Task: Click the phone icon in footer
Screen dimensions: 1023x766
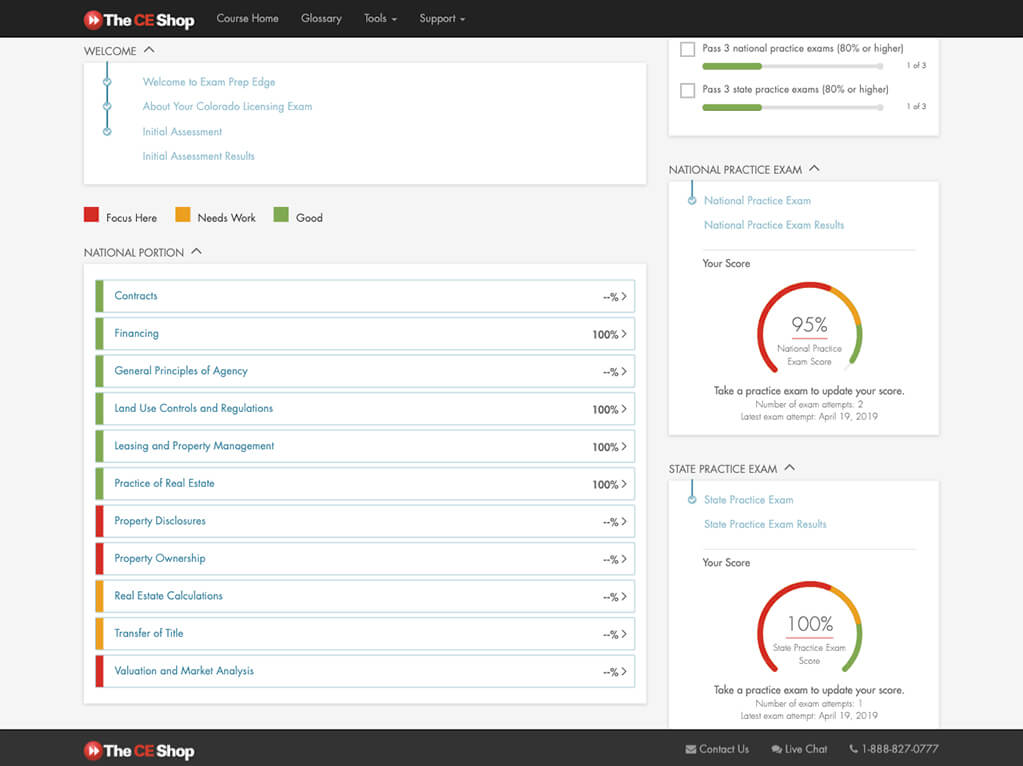Action: tap(853, 749)
